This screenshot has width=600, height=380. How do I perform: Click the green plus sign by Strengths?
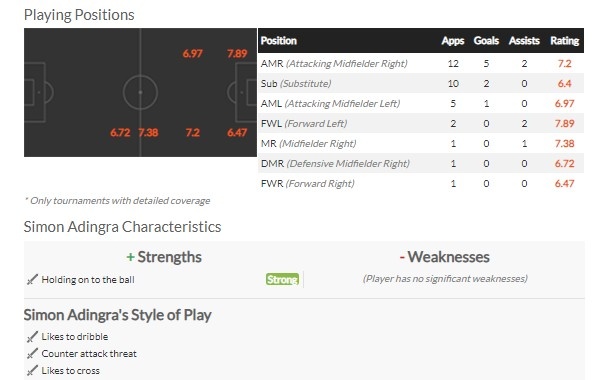coord(130,257)
